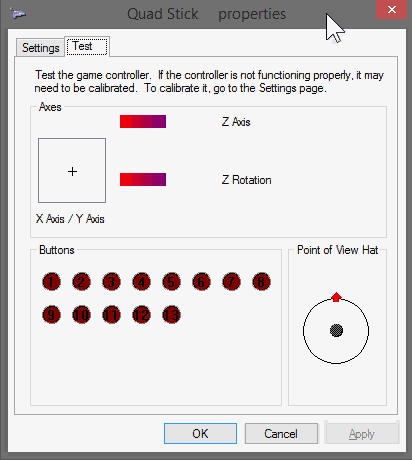Click button indicator 3

pos(111,282)
